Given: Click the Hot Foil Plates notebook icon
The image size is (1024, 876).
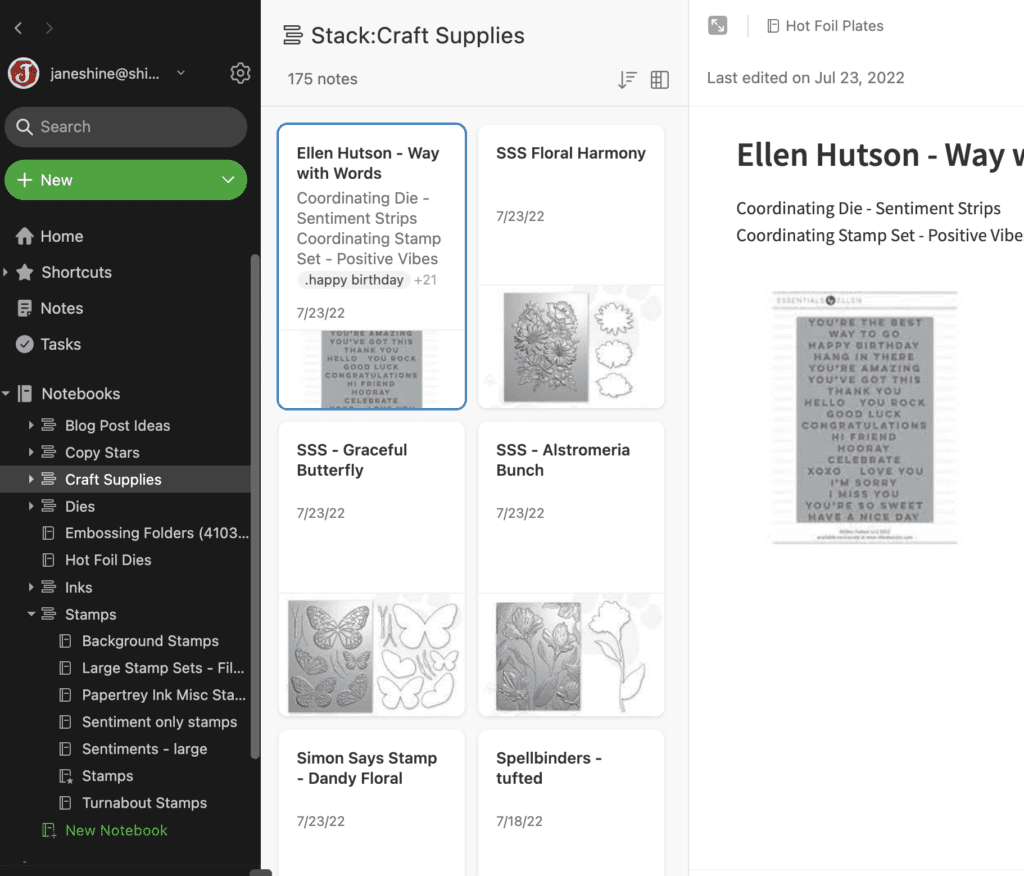Looking at the screenshot, I should 773,26.
